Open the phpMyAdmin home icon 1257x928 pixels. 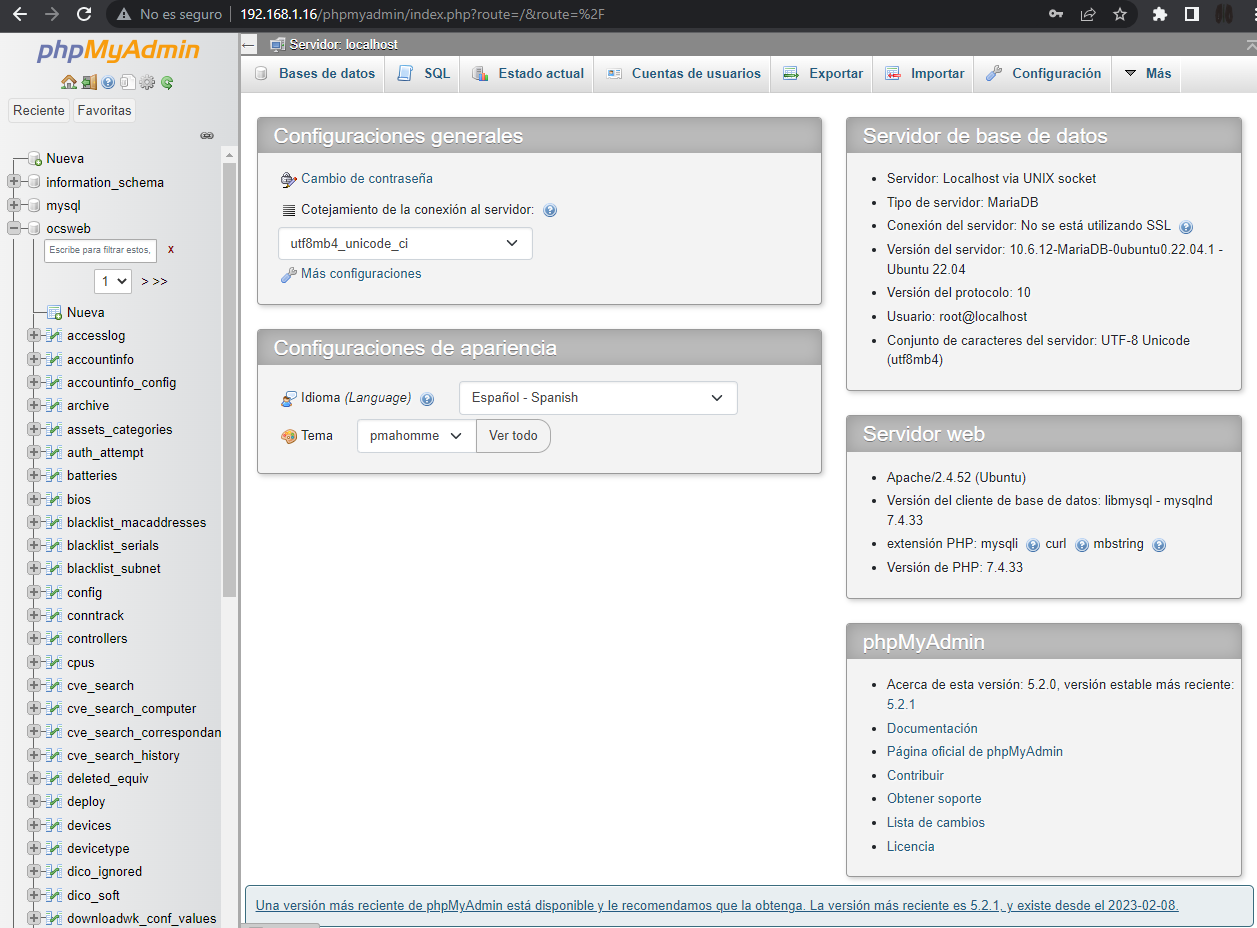tap(68, 83)
